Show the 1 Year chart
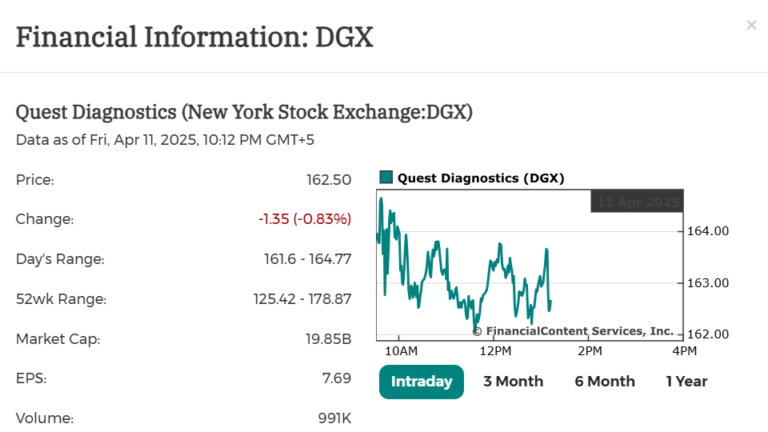The width and height of the screenshot is (768, 432). tap(686, 381)
